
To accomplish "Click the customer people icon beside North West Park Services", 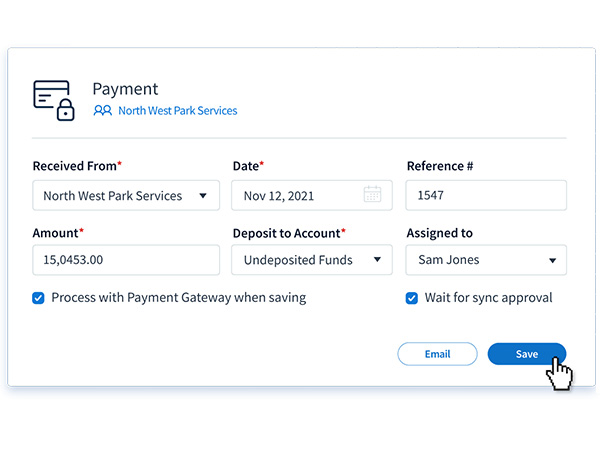I will point(103,111).
